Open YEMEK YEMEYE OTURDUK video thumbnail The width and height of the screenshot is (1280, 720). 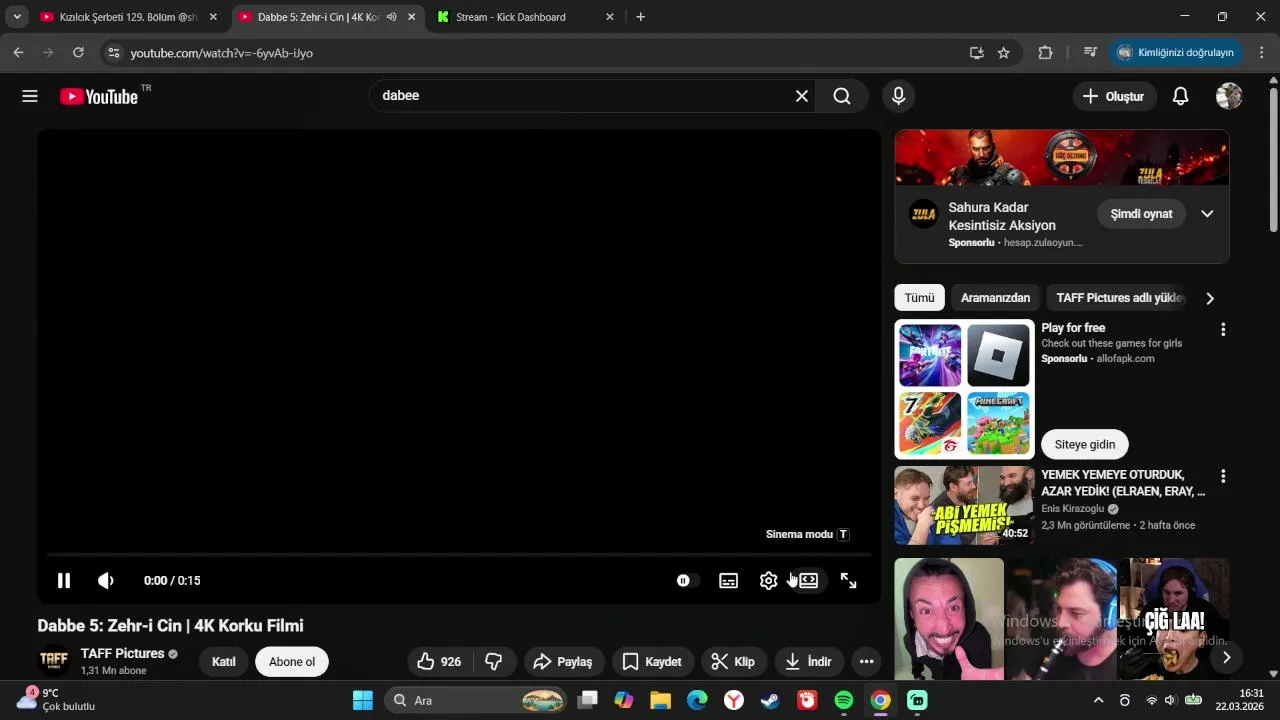point(964,505)
